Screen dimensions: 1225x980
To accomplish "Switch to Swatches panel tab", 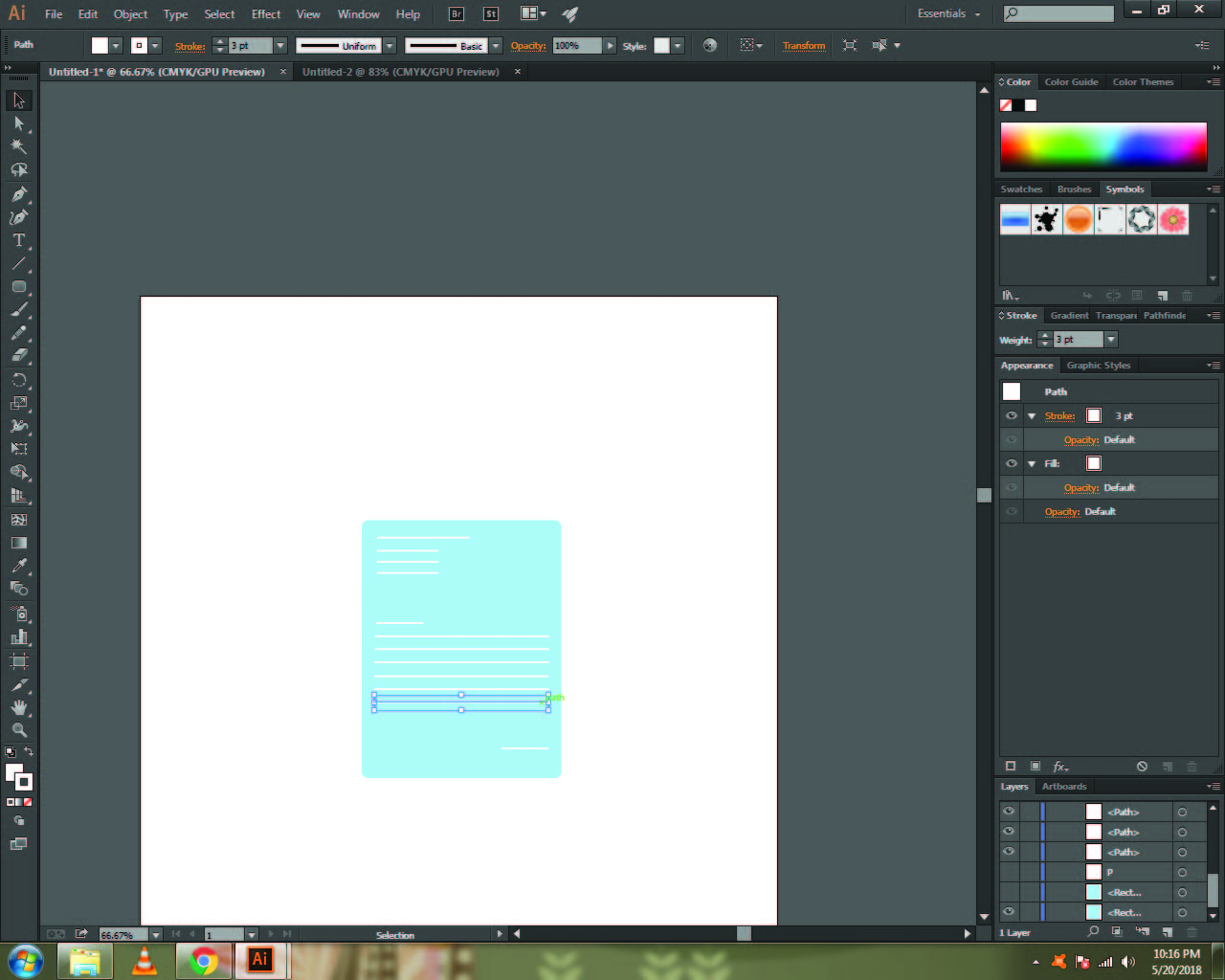I will pyautogui.click(x=1021, y=189).
